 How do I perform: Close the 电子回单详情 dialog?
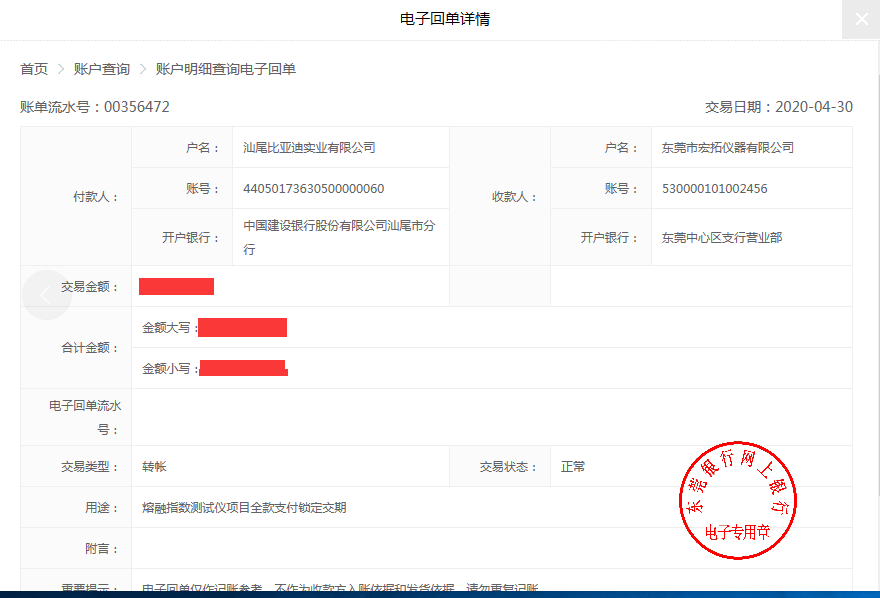(x=860, y=19)
